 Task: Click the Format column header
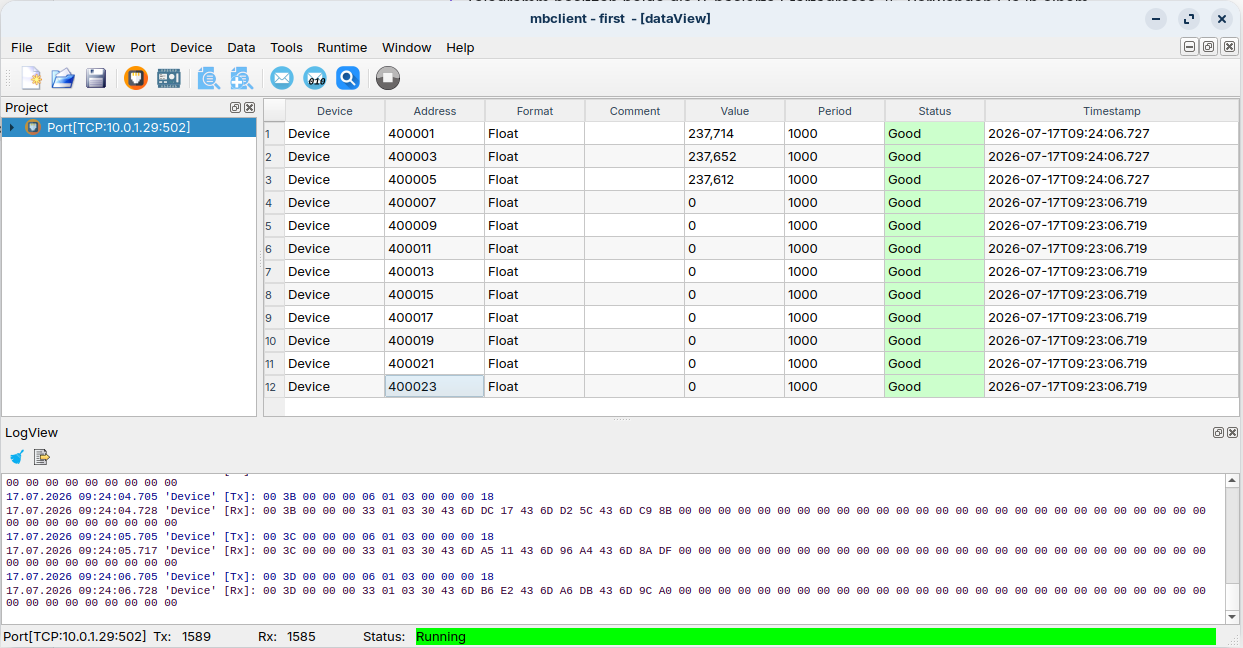[535, 111]
